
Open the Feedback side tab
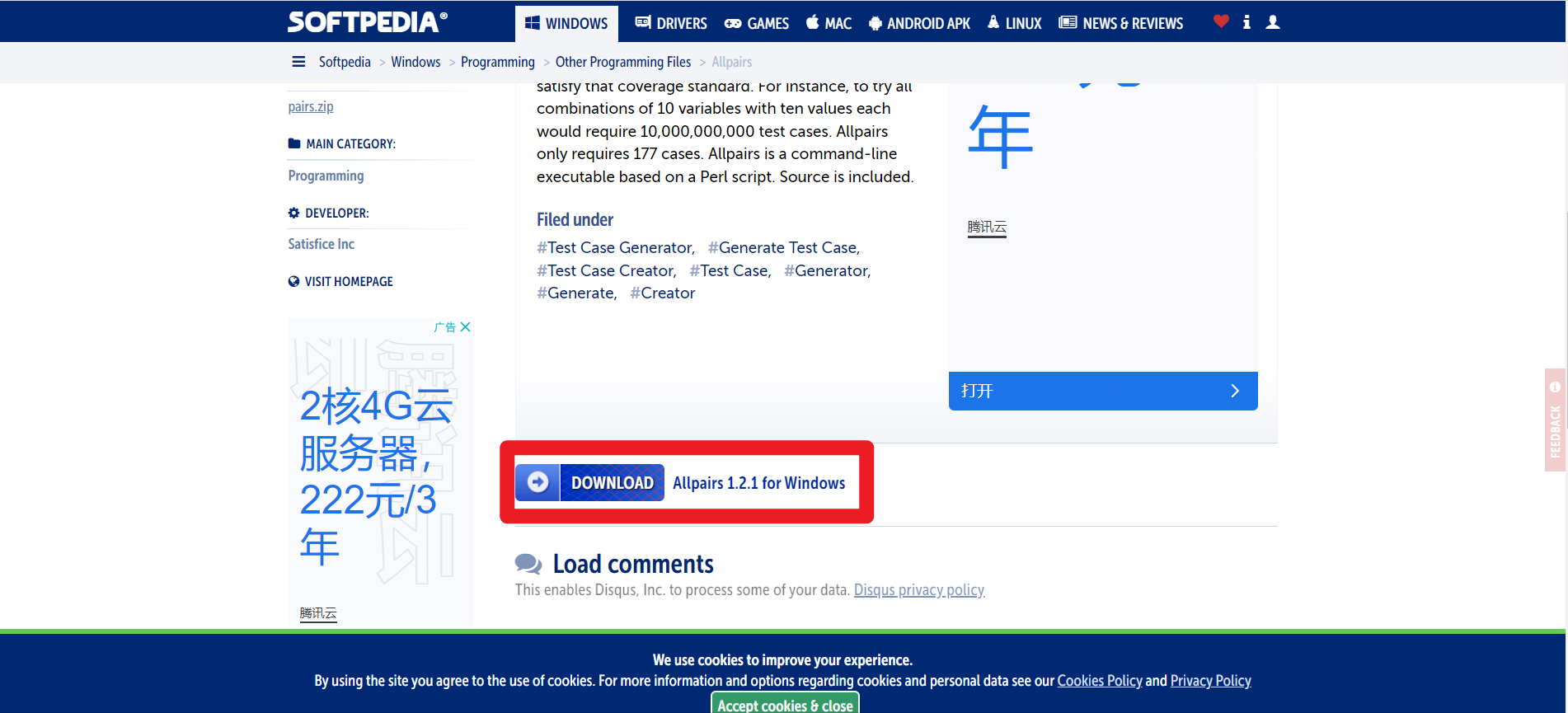(1555, 420)
